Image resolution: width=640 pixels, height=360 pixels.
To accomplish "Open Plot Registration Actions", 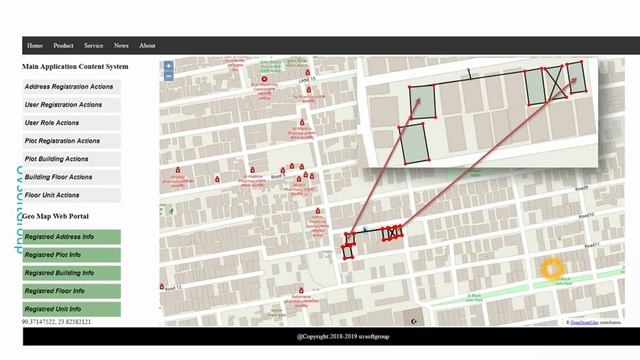I will [x=71, y=141].
